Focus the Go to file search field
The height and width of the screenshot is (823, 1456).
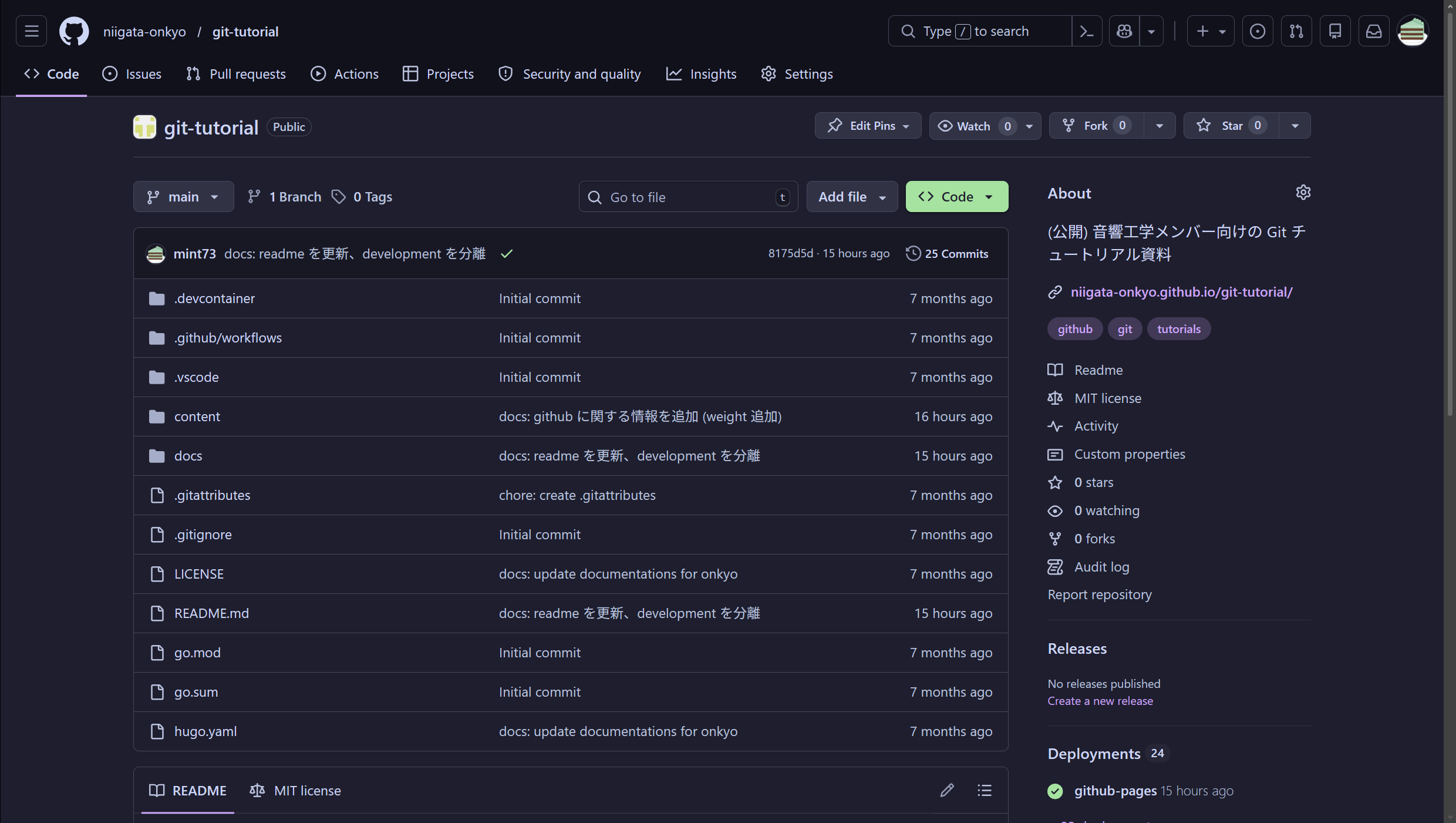(x=688, y=197)
